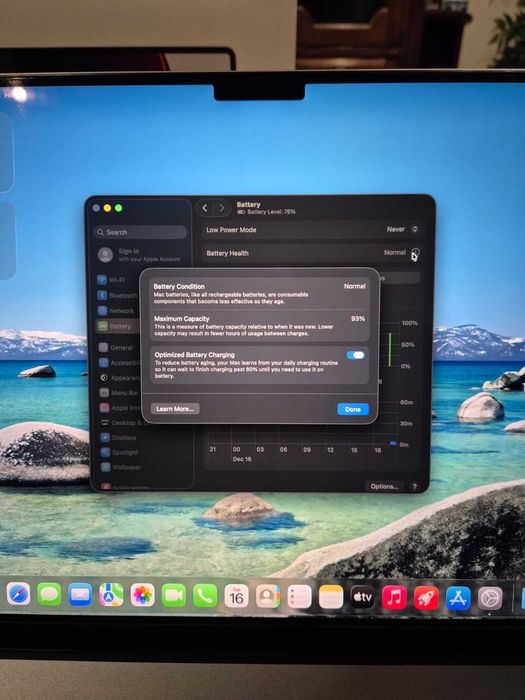Click the Maximum Capacity 93% value
Image resolution: width=525 pixels, height=700 pixels.
(358, 319)
